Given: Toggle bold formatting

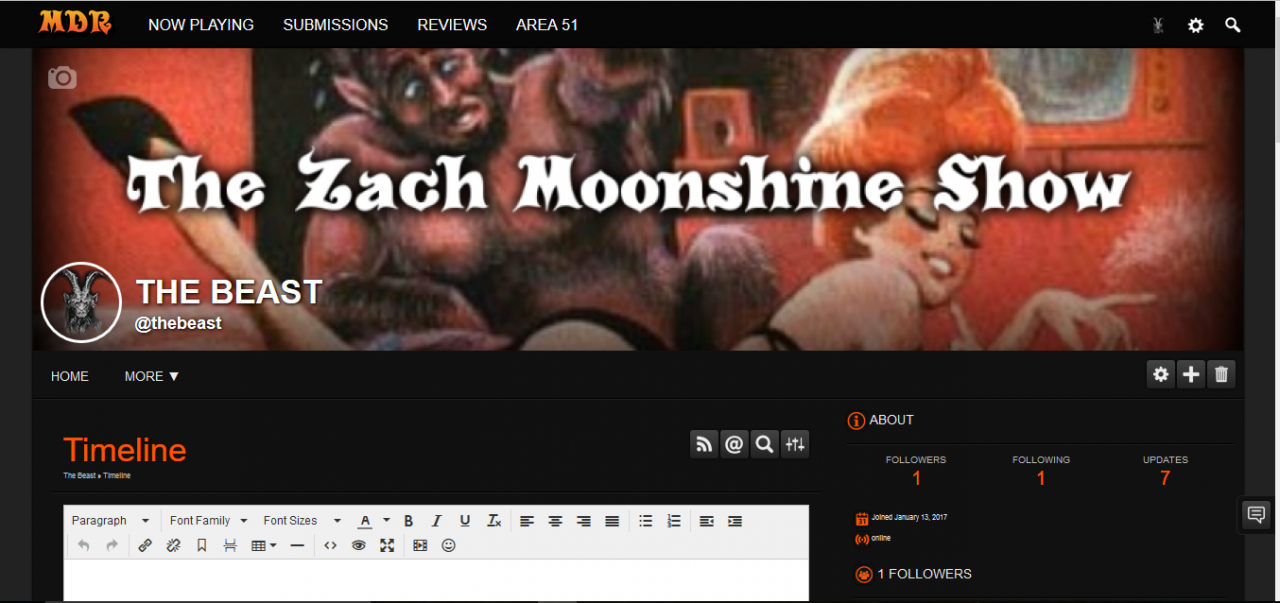Looking at the screenshot, I should tap(408, 521).
